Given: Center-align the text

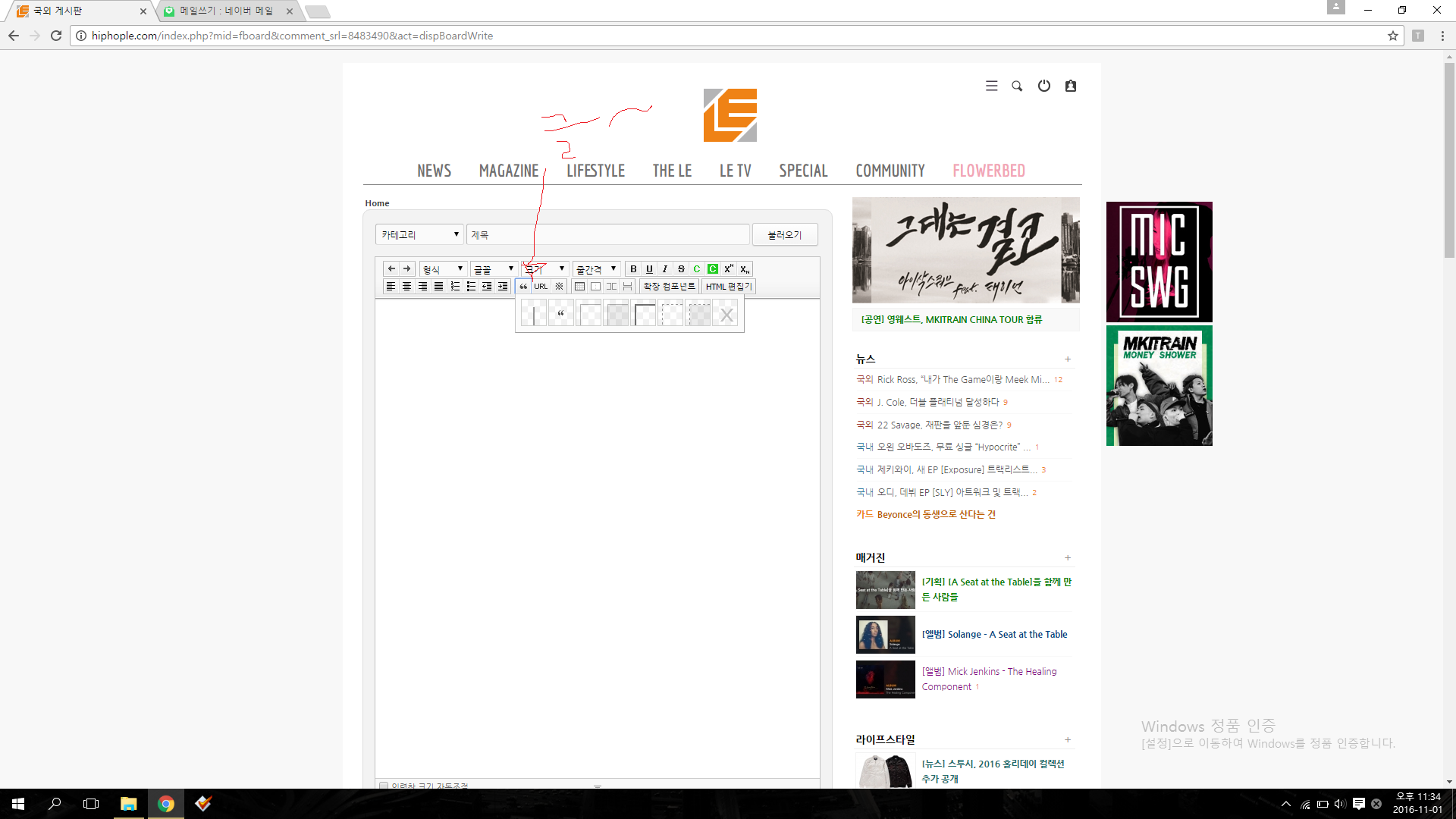Looking at the screenshot, I should click(407, 287).
